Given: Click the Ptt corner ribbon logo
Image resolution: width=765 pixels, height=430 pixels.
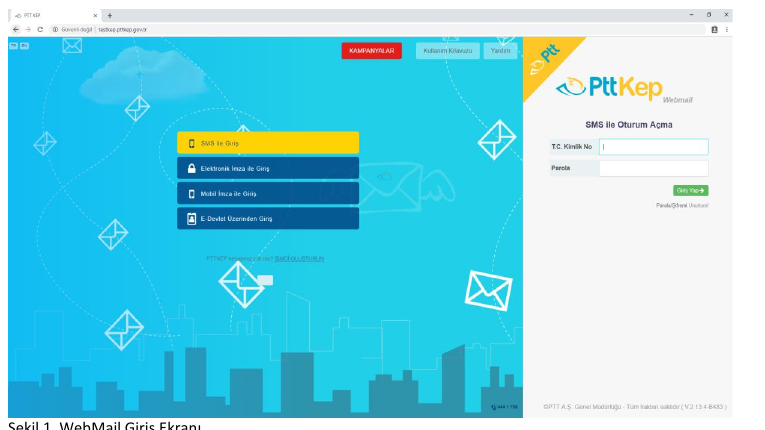Looking at the screenshot, I should (545, 60).
